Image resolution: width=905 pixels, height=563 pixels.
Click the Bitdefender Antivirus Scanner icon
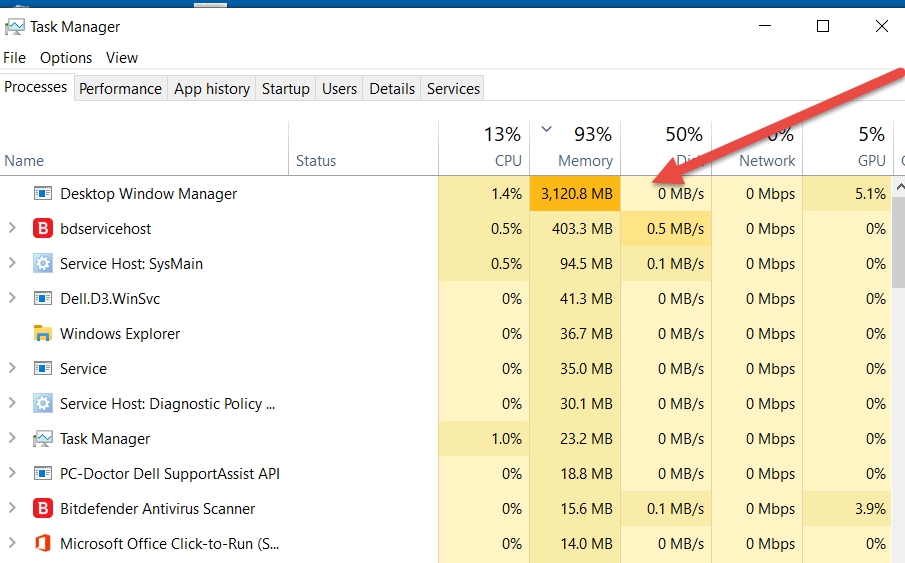pos(43,509)
